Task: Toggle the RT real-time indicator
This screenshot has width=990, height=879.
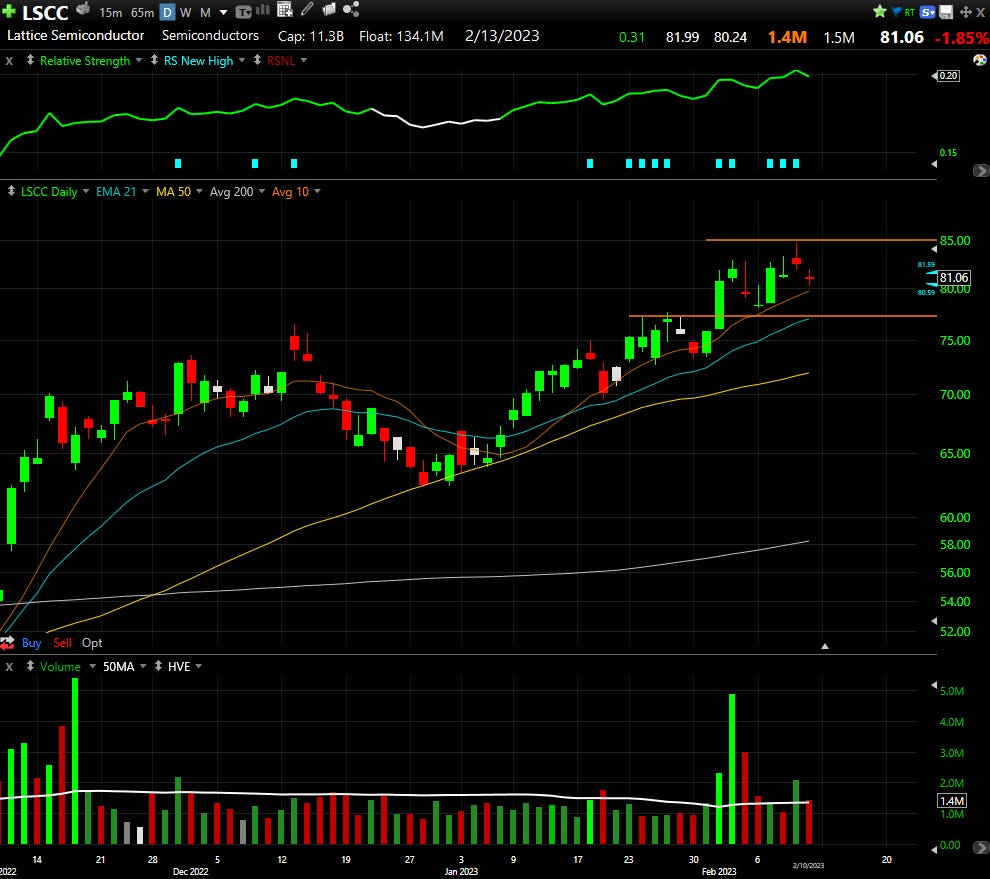Action: pyautogui.click(x=910, y=12)
